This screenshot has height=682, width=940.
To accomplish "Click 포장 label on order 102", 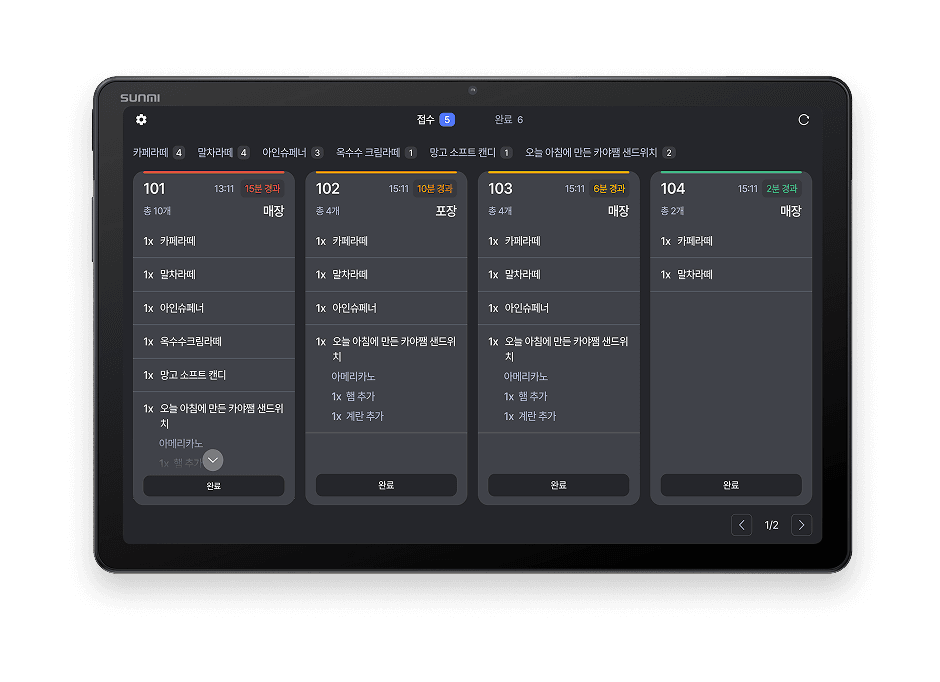I will click(446, 211).
